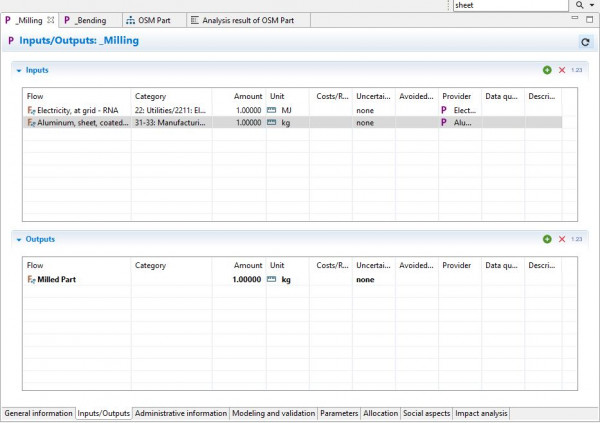Open the Parameters page tab
600x423 pixels.
(339, 413)
